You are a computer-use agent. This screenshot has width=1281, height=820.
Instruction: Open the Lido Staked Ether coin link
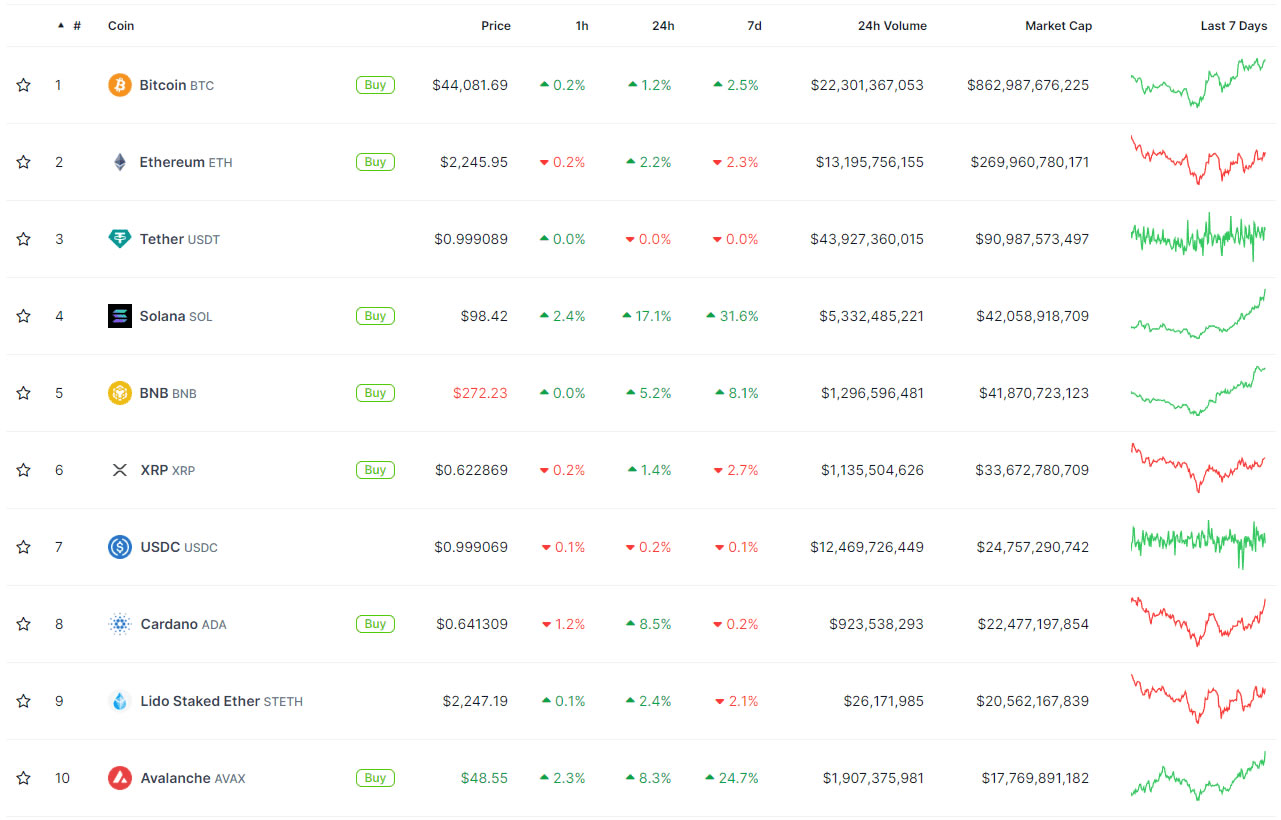click(x=199, y=701)
